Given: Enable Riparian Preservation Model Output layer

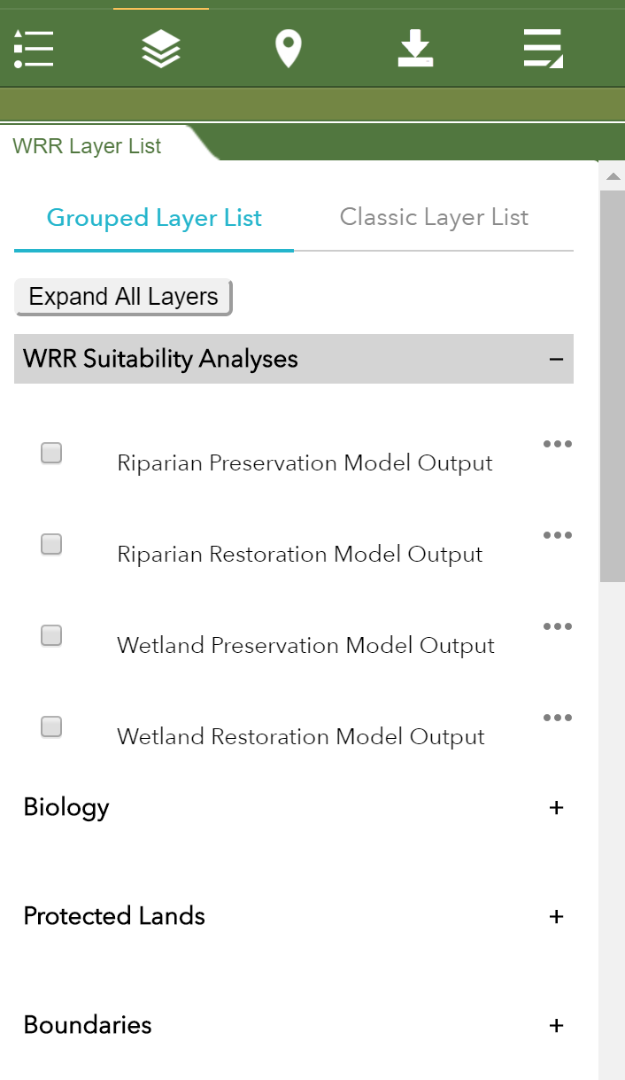Looking at the screenshot, I should tap(51, 453).
